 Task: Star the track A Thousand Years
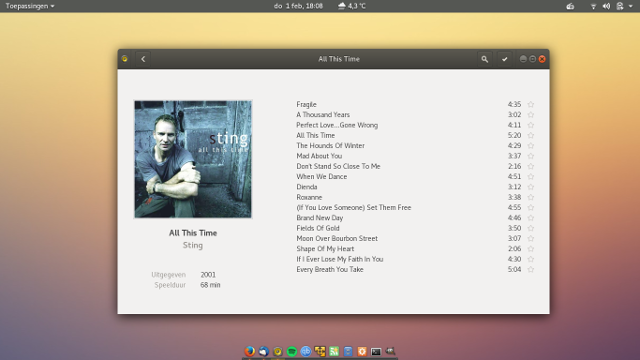[531, 115]
